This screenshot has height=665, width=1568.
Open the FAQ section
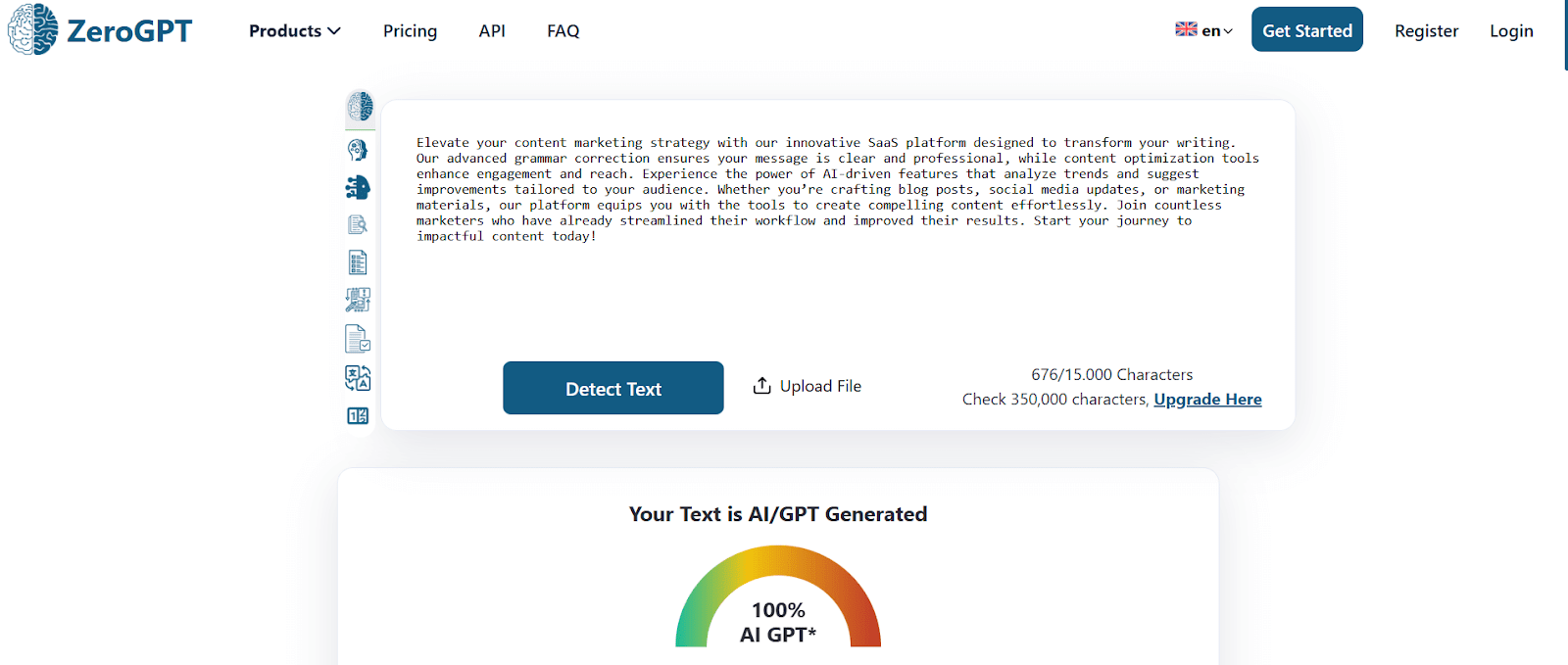(x=563, y=30)
